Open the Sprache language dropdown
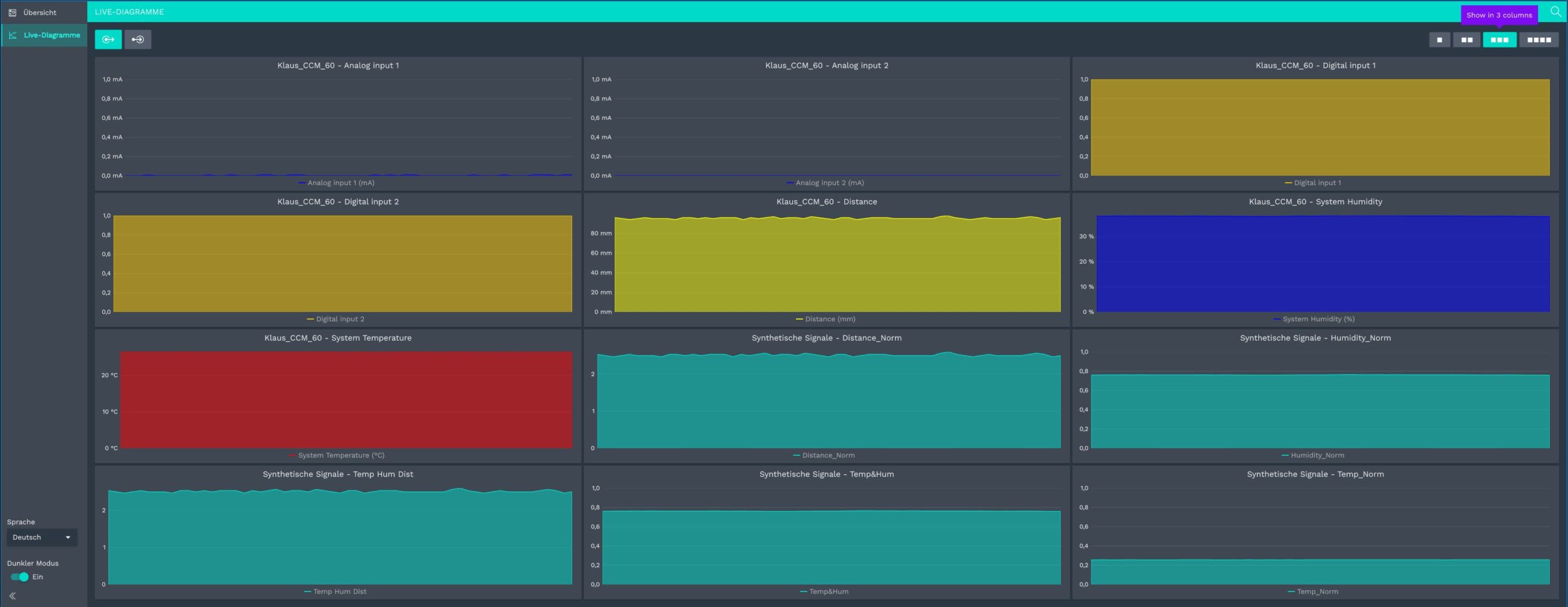Screen dimensions: 1568x607 click(x=42, y=537)
